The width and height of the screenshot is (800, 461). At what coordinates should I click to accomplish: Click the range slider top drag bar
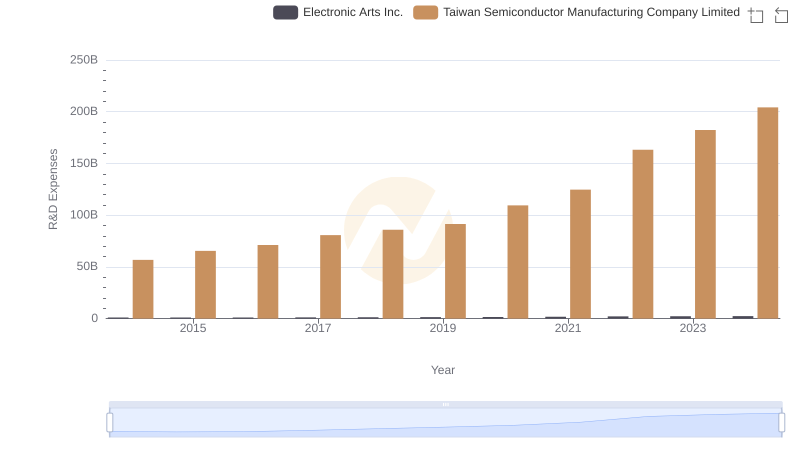point(445,404)
